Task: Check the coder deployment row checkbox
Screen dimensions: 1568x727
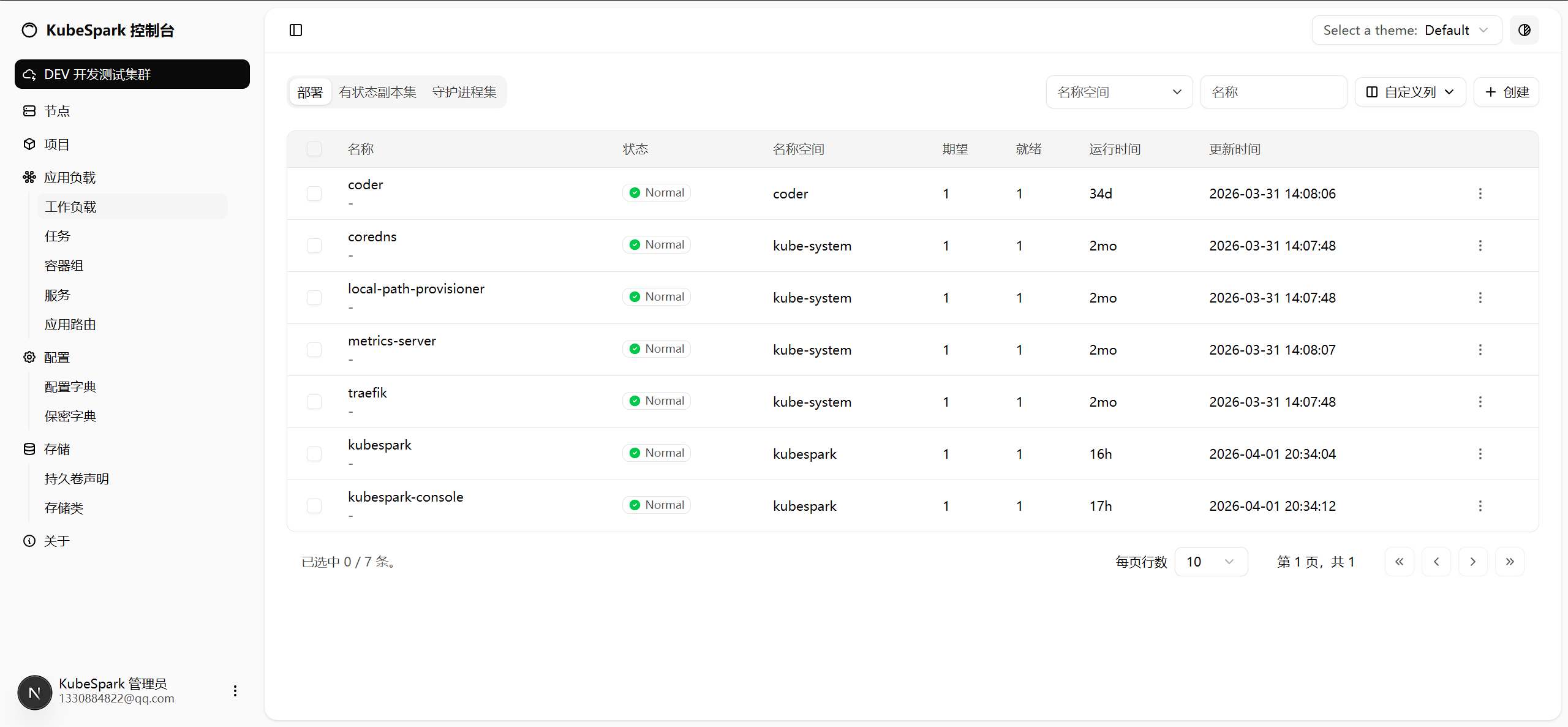Action: (314, 194)
